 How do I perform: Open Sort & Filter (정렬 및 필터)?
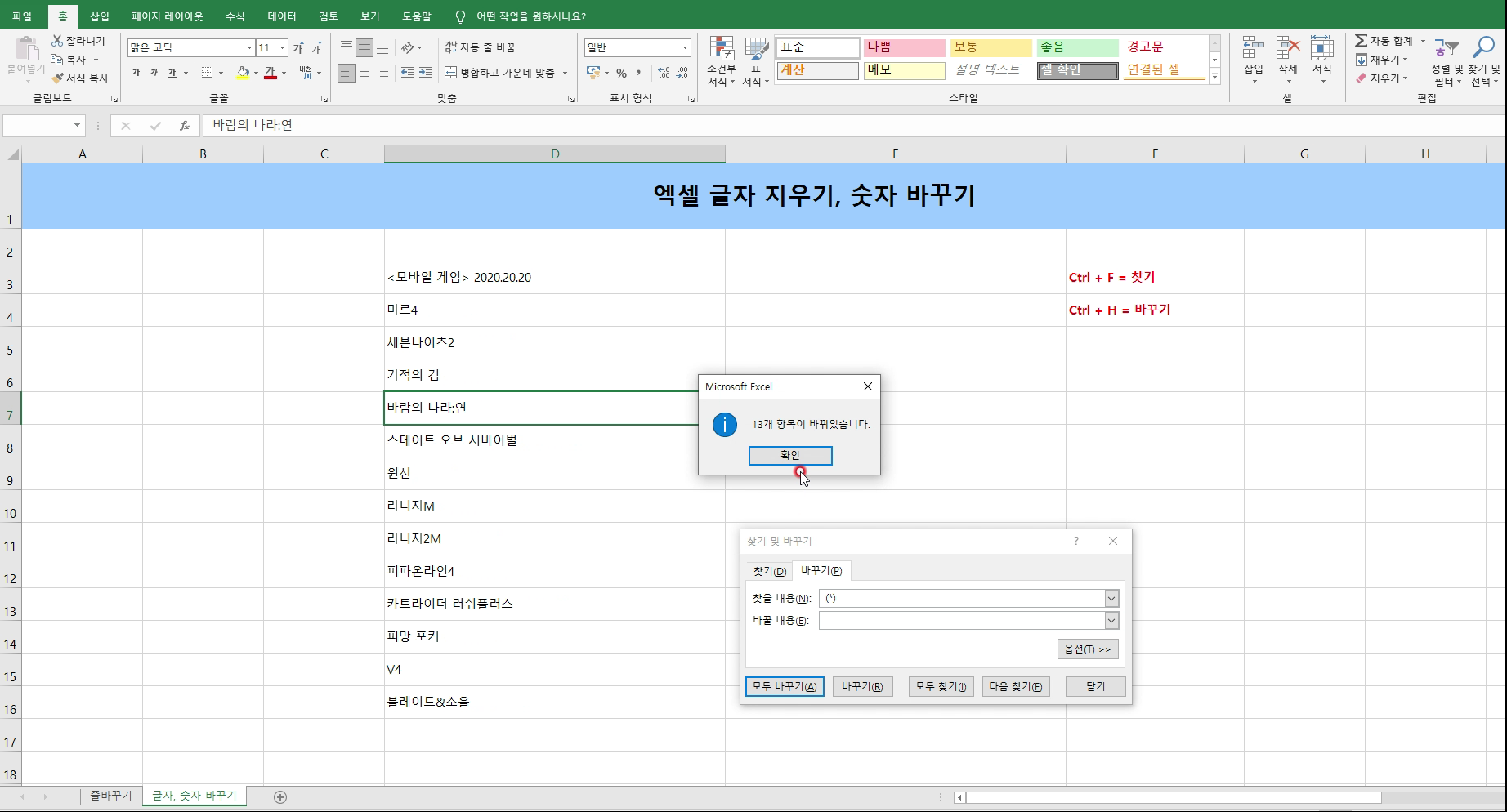point(1447,62)
